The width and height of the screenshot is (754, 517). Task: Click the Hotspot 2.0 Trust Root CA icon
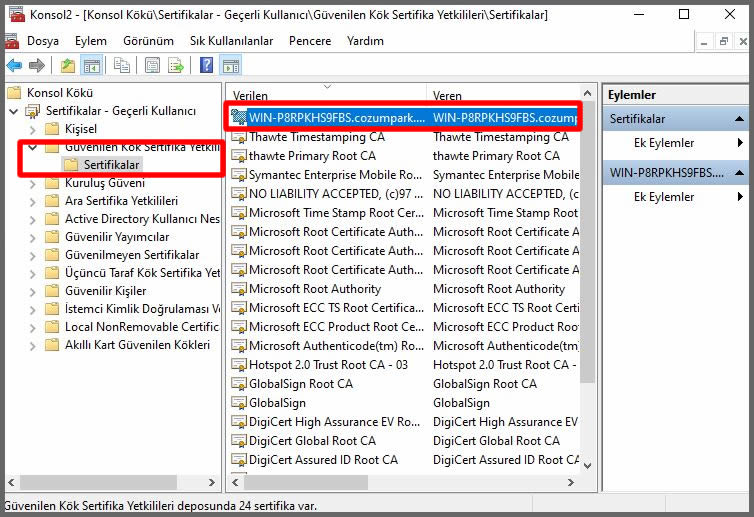click(239, 365)
